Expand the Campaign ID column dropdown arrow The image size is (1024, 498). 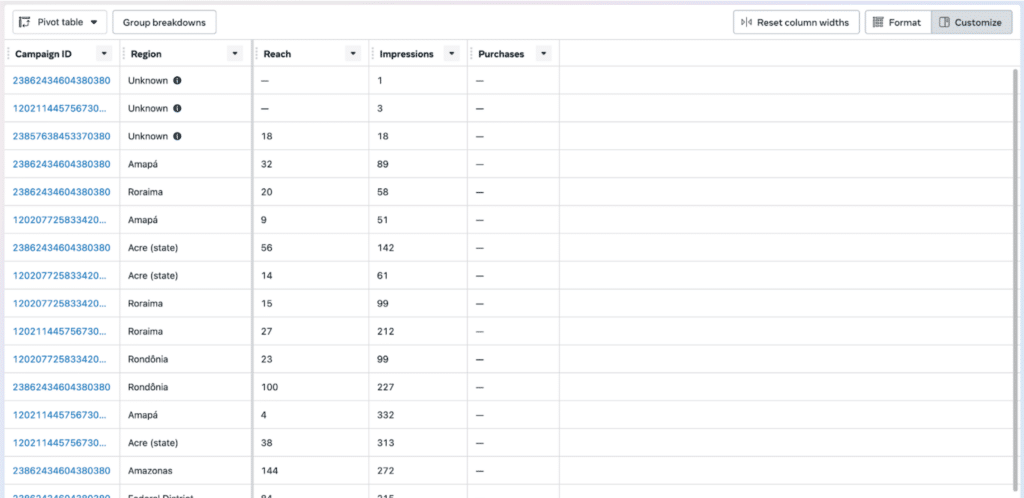(x=104, y=54)
